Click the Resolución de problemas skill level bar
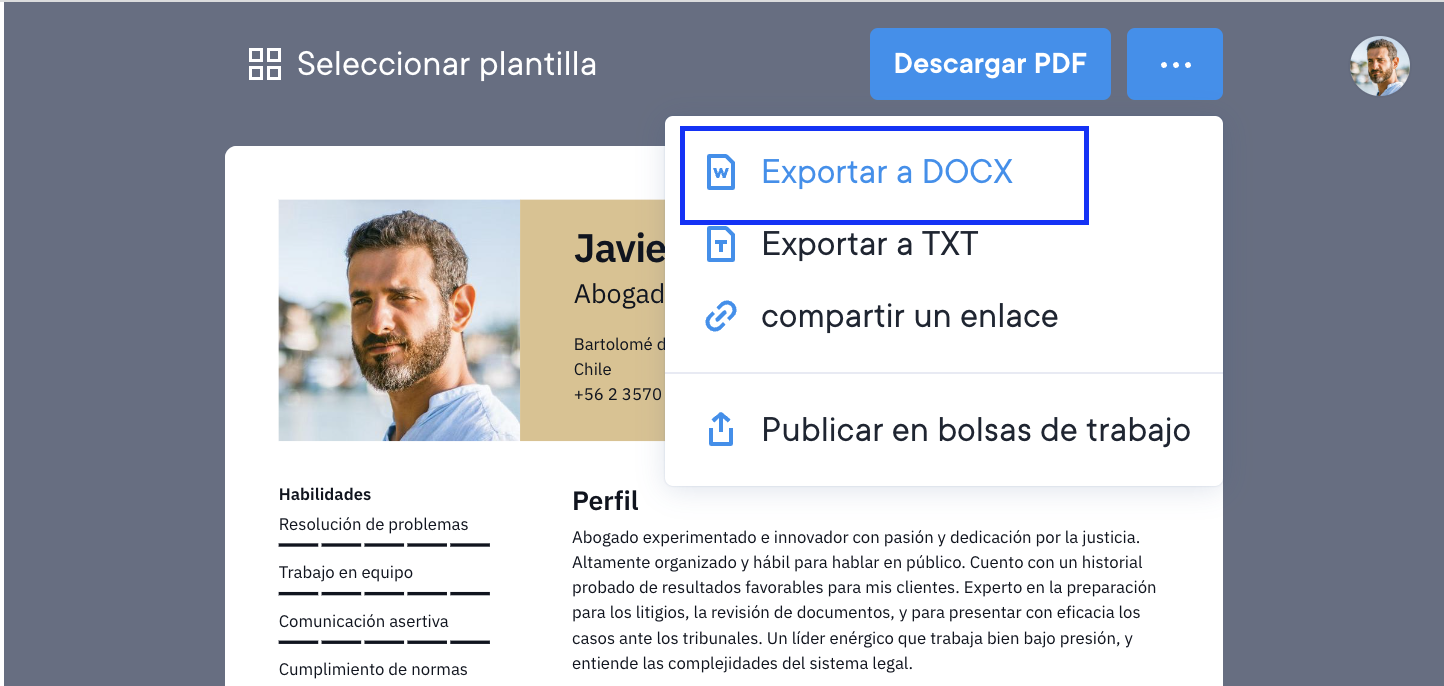The image size is (1444, 686). (384, 545)
